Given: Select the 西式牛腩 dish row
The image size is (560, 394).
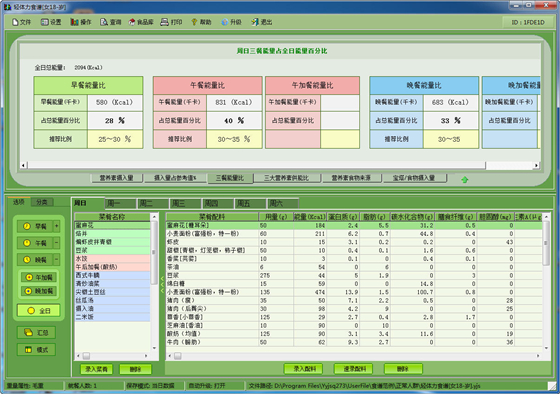Looking at the screenshot, I should pos(112,275).
